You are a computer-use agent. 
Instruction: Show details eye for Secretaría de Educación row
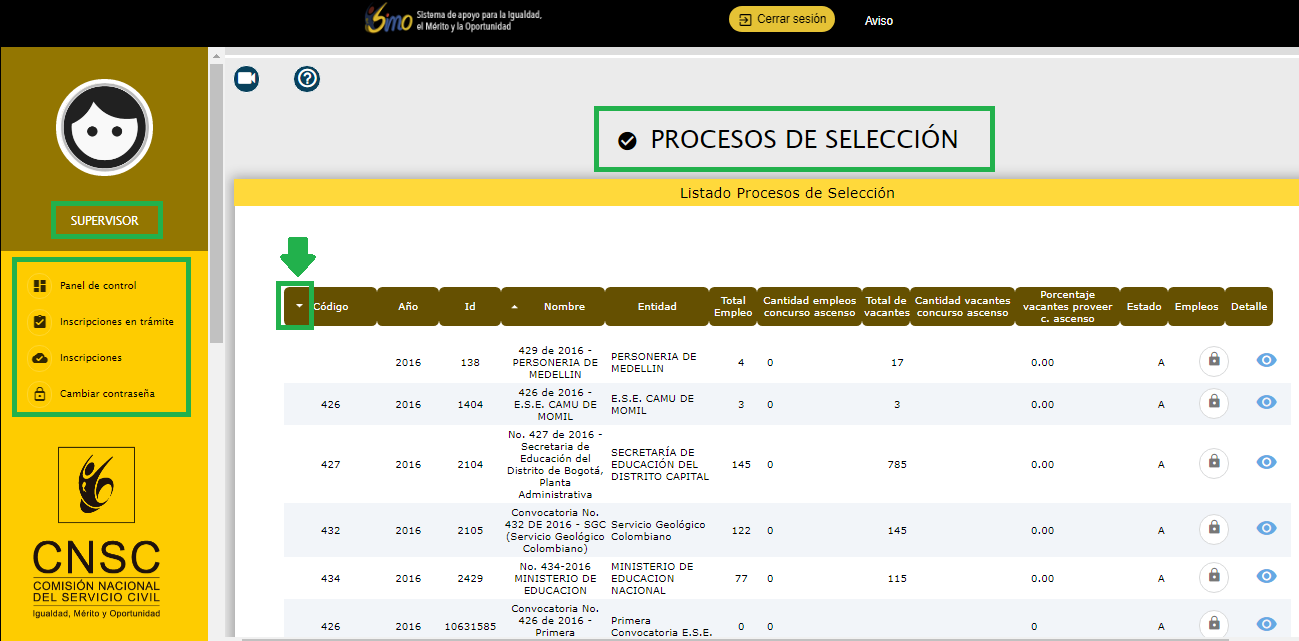click(1266, 462)
